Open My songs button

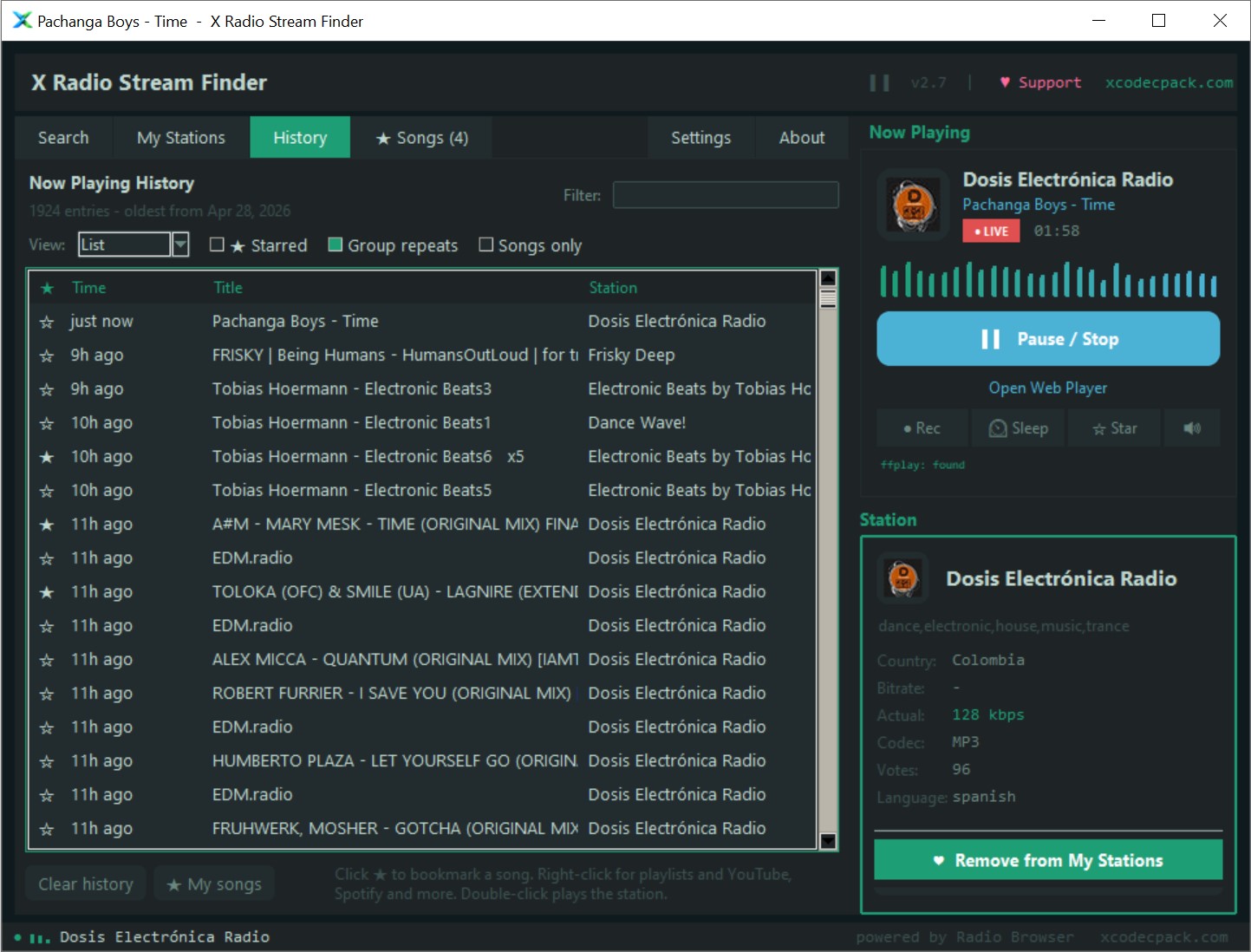(214, 884)
